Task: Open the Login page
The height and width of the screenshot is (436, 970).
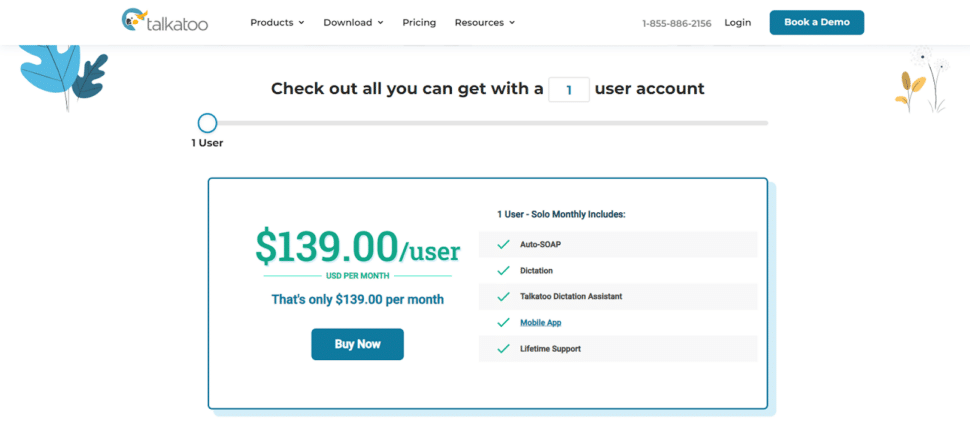Action: 737,22
